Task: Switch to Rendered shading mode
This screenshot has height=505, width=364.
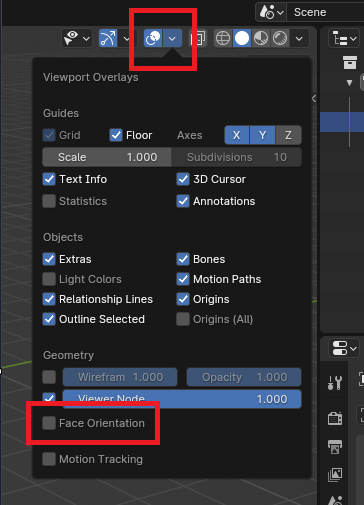Action: [280, 38]
